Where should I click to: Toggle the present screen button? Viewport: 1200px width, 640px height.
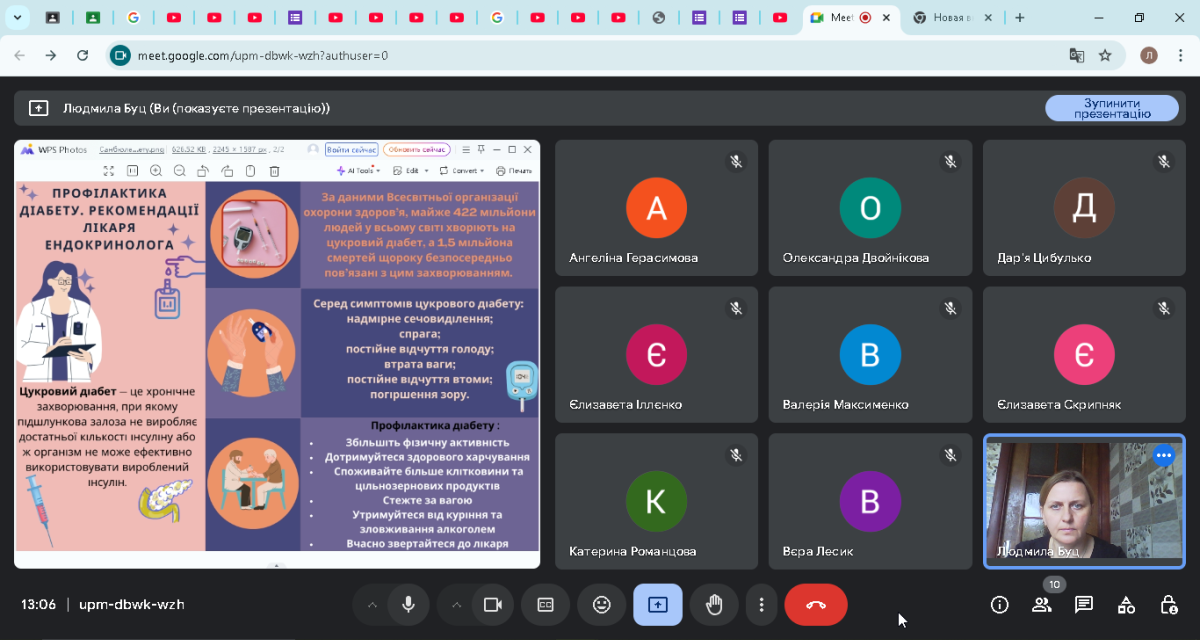coord(658,605)
